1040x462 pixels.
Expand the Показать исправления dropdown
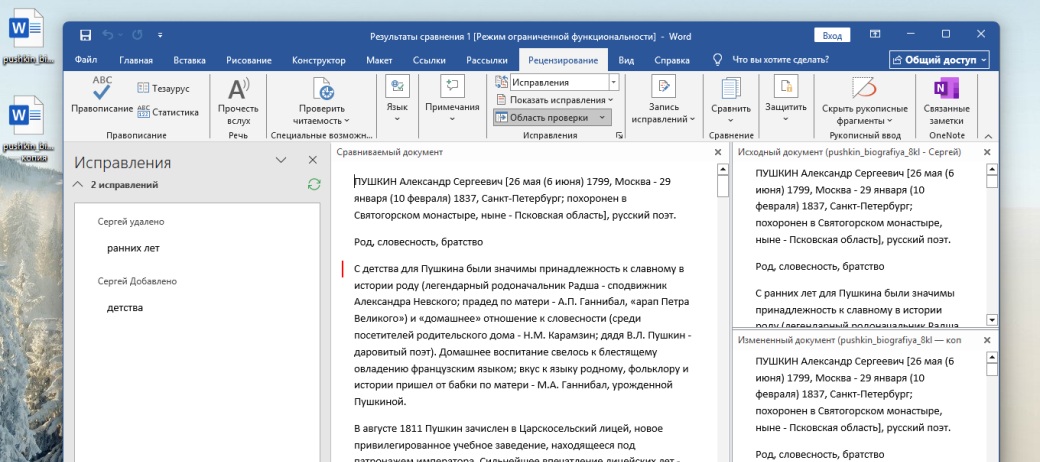560,100
